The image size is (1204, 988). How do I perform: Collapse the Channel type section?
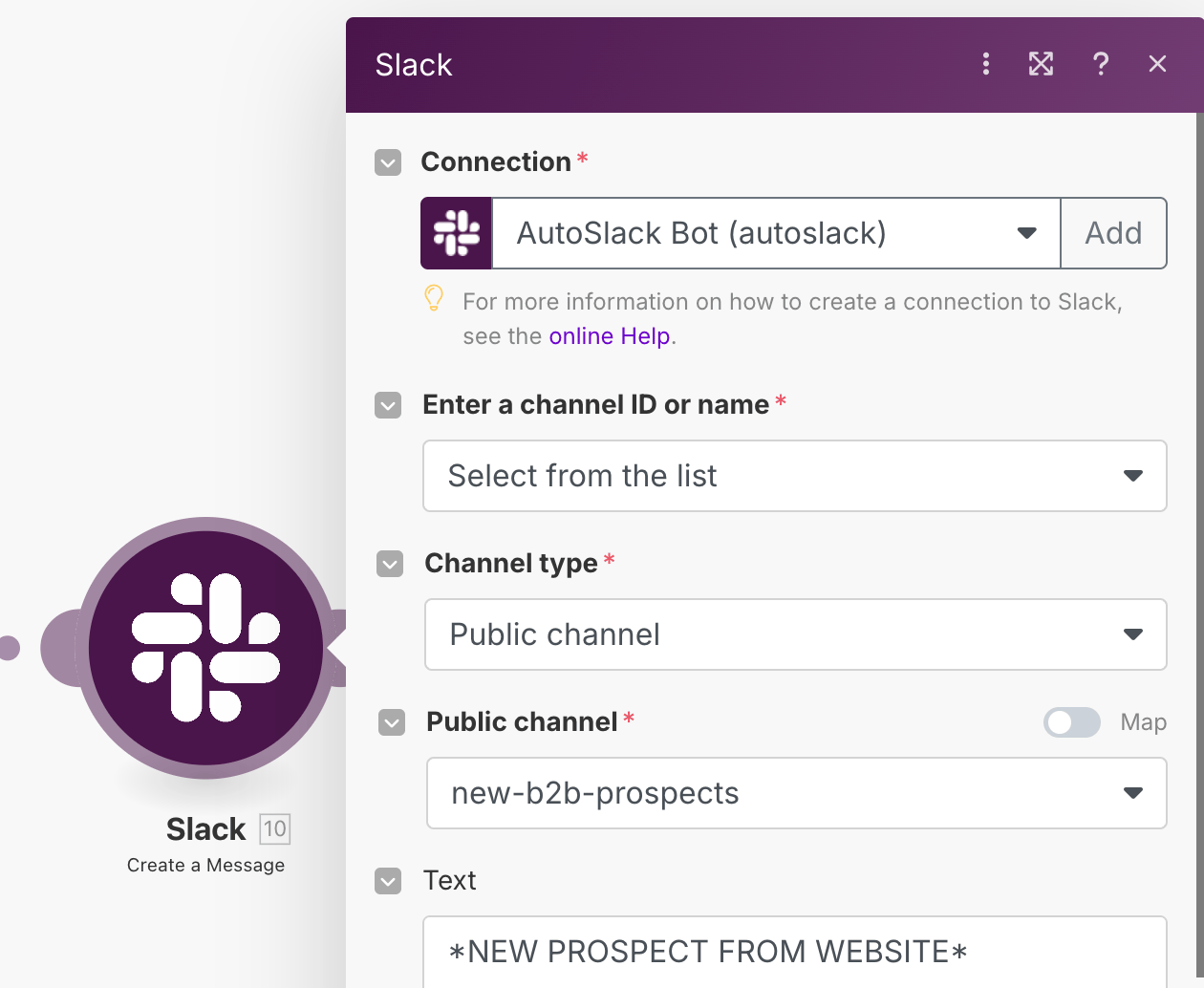390,564
